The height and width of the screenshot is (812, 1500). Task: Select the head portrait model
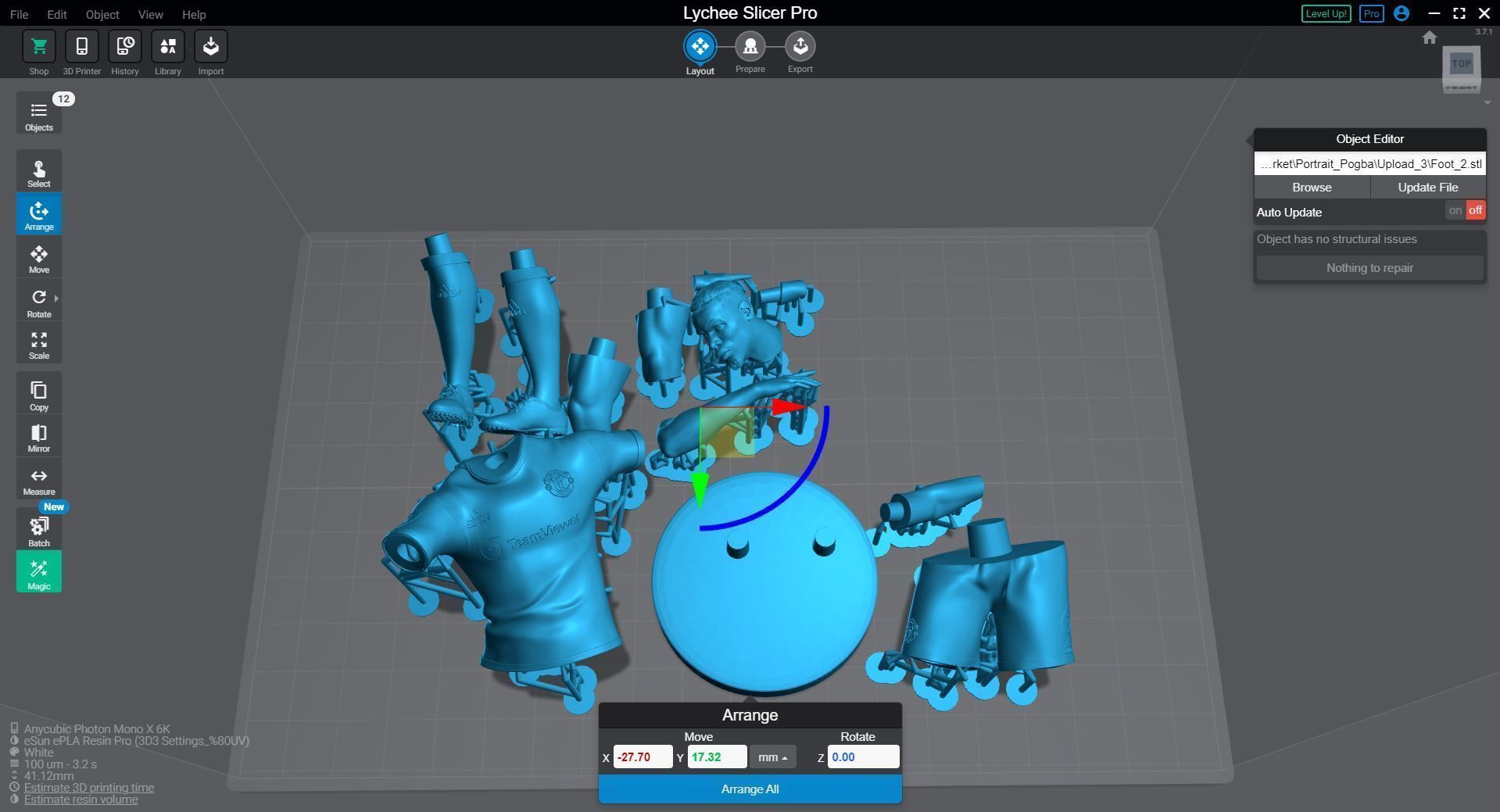735,324
